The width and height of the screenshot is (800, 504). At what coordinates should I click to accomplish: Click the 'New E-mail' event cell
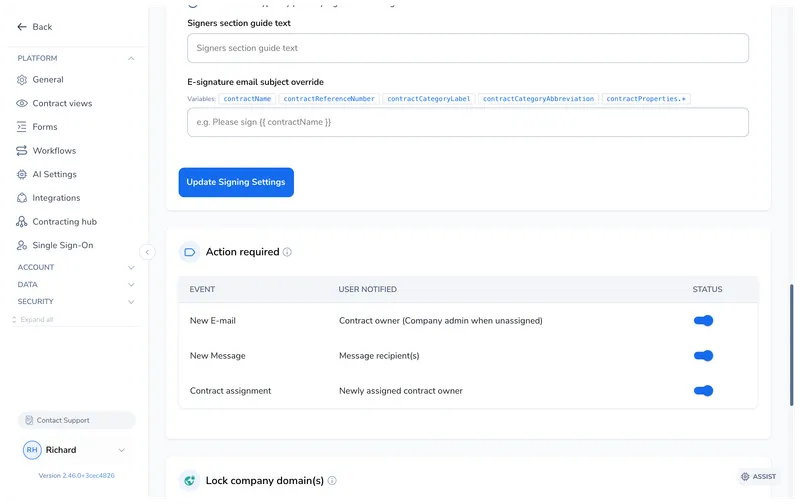click(213, 321)
